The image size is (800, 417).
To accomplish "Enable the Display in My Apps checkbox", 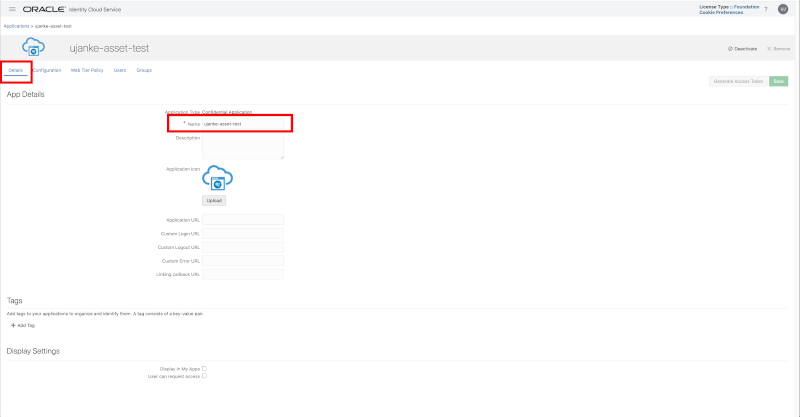I will coord(204,369).
